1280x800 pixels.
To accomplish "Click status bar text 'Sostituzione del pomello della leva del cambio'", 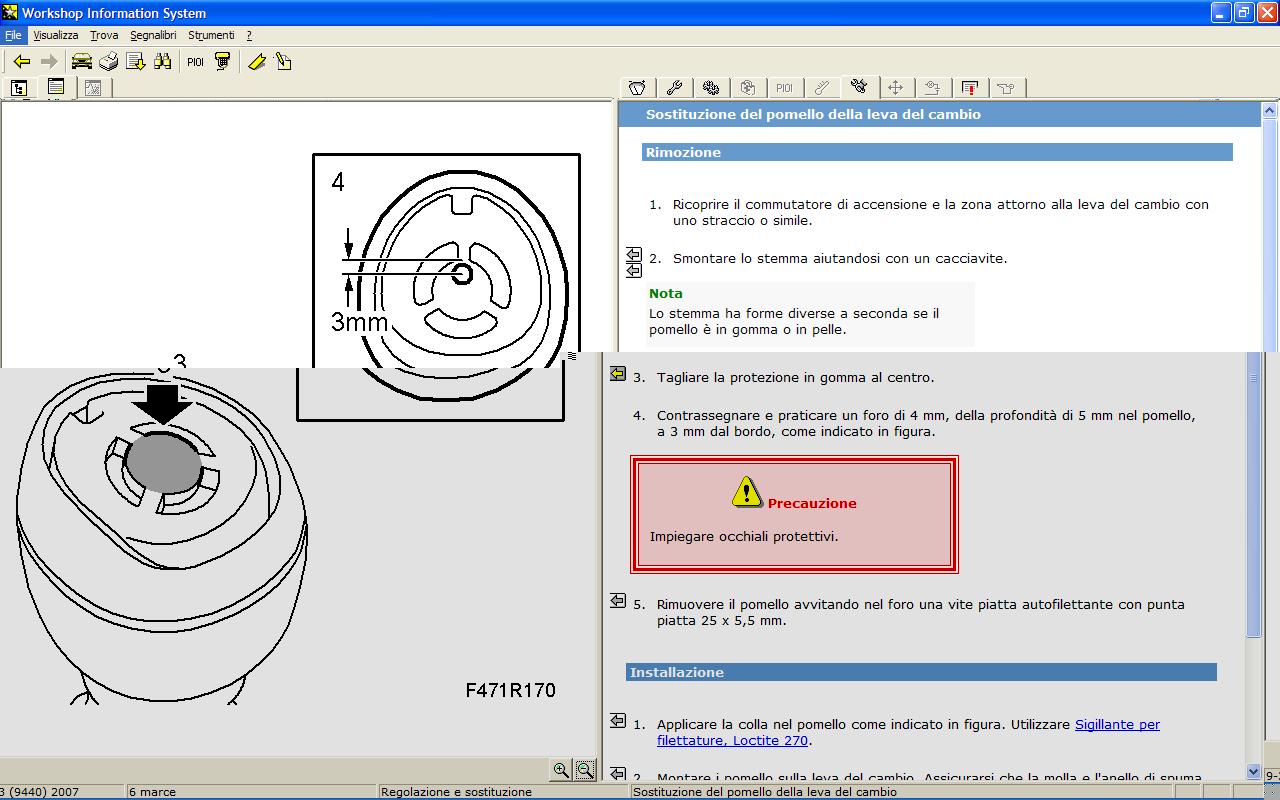I will point(765,792).
